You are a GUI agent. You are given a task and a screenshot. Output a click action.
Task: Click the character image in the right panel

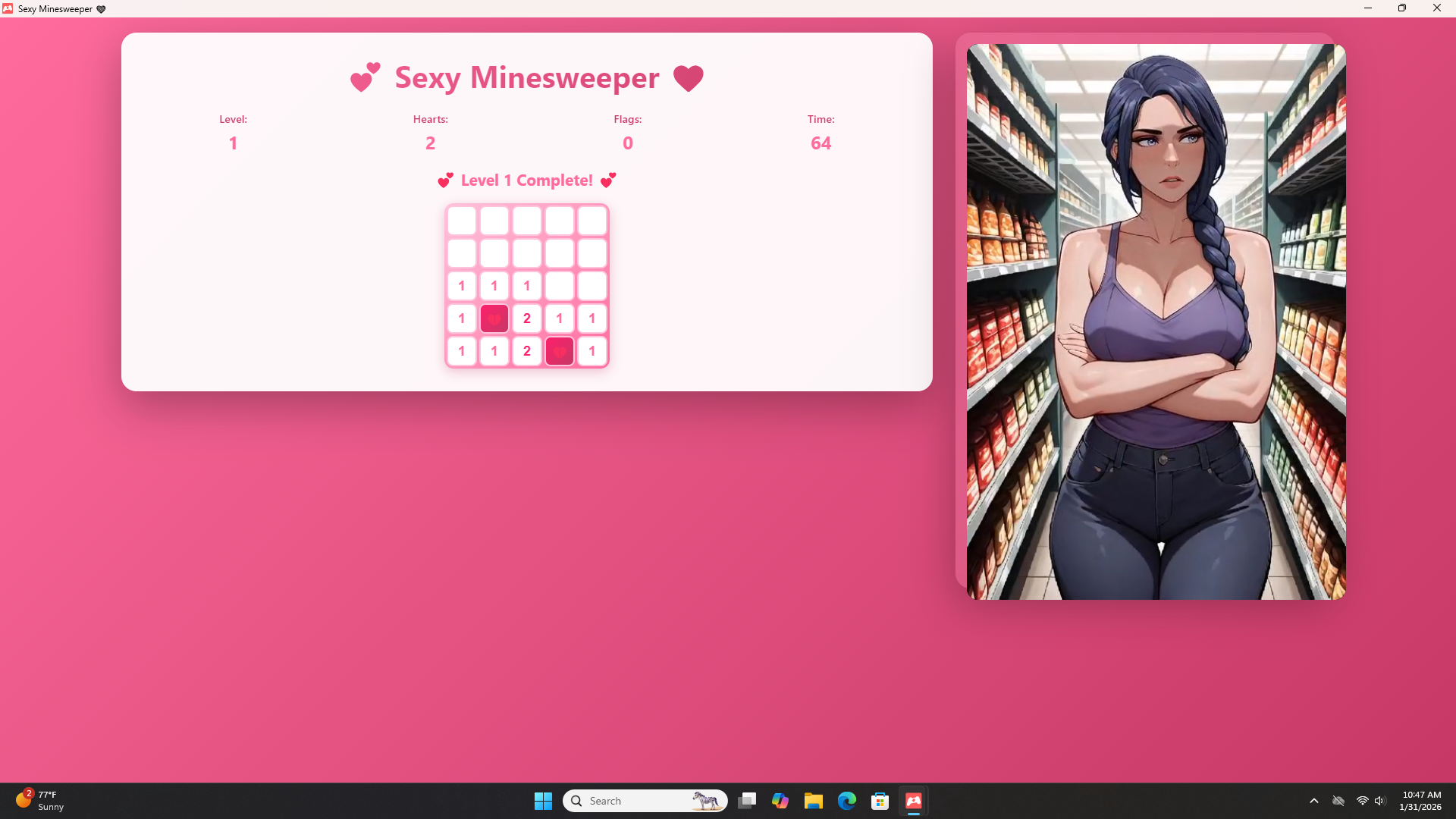1156,322
